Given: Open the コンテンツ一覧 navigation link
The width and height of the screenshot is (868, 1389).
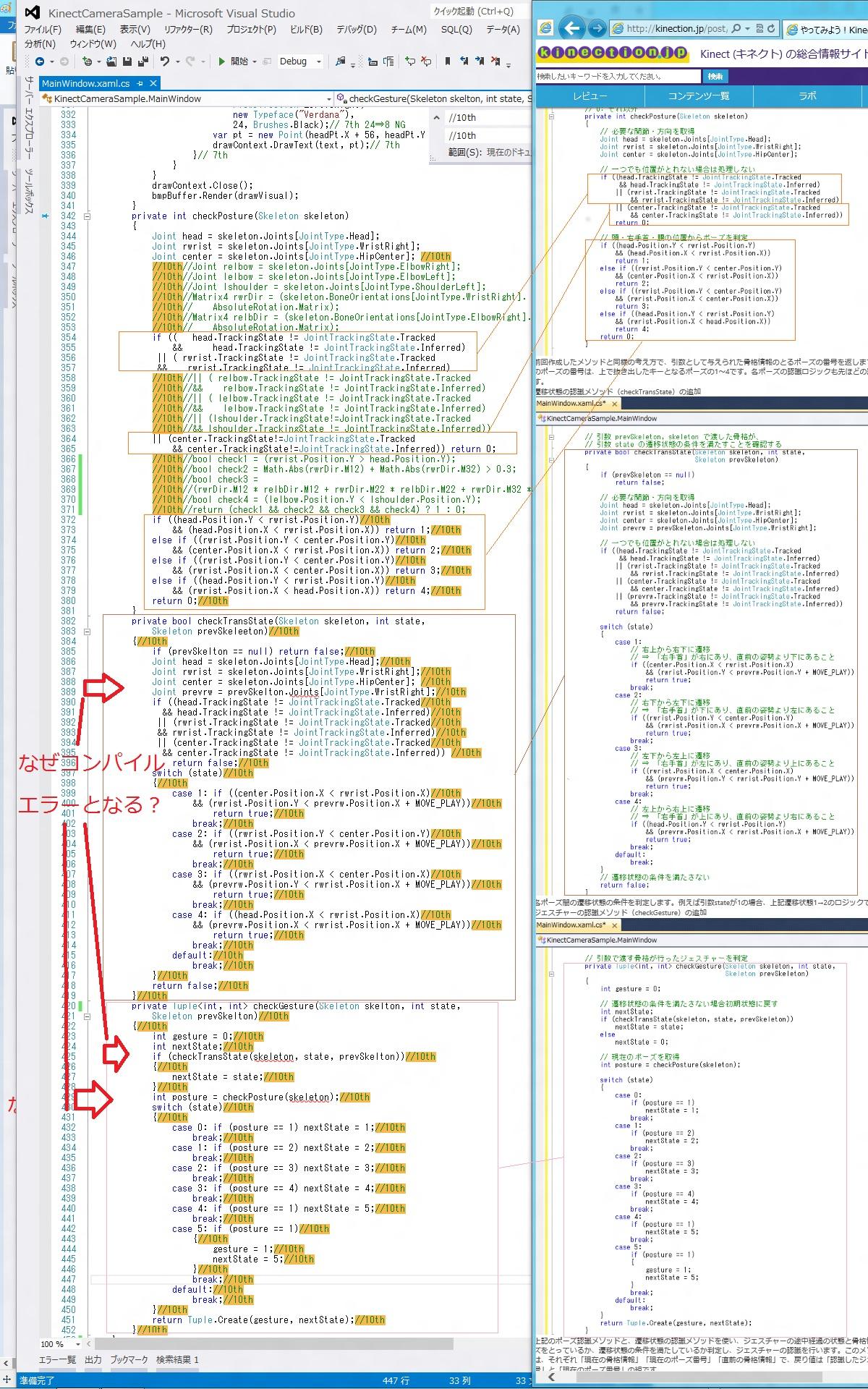Looking at the screenshot, I should 699,96.
